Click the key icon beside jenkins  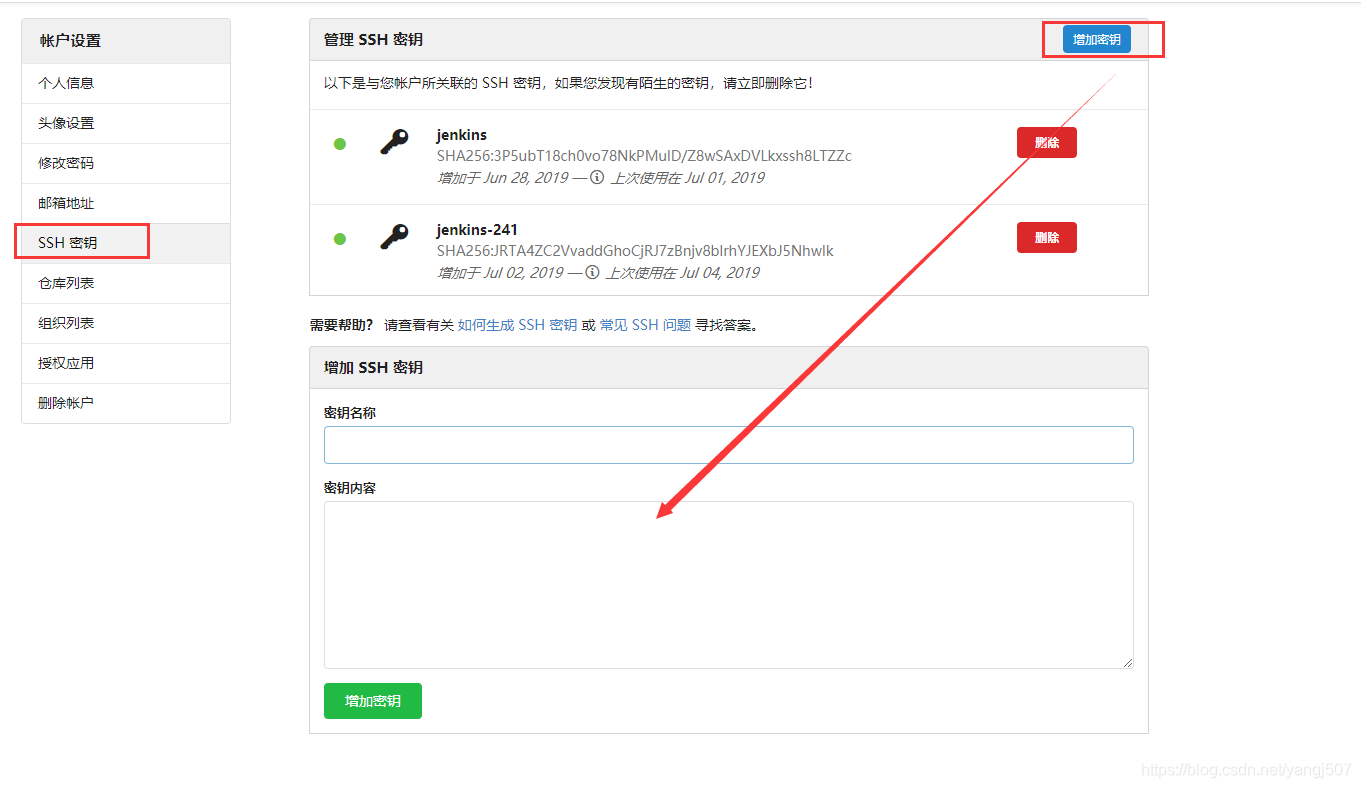click(x=395, y=143)
